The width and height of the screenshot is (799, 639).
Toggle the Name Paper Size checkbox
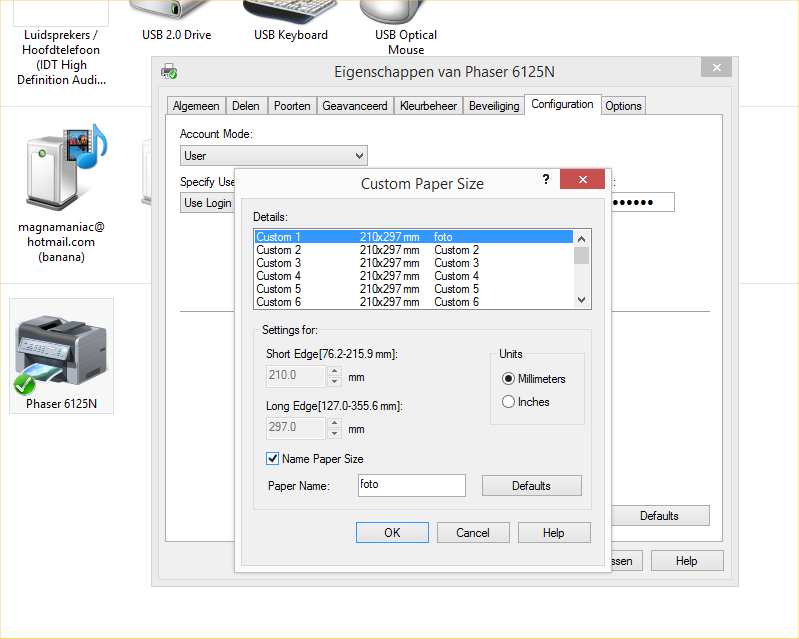click(272, 458)
